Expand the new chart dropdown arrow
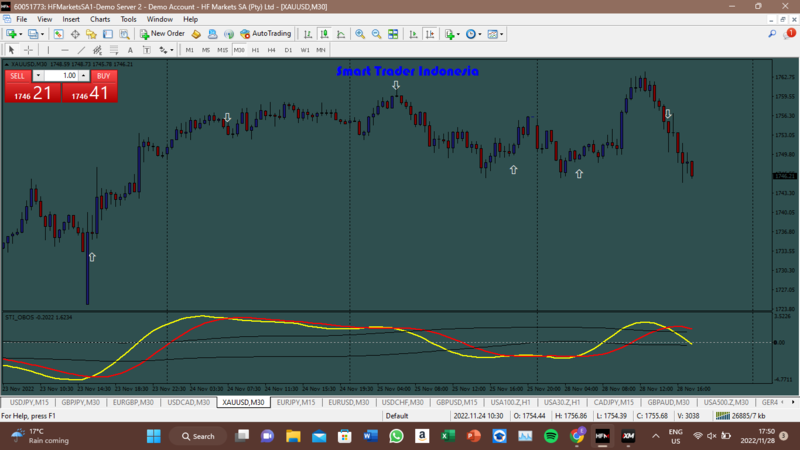Viewport: 800px width, 450px height. [x=20, y=34]
